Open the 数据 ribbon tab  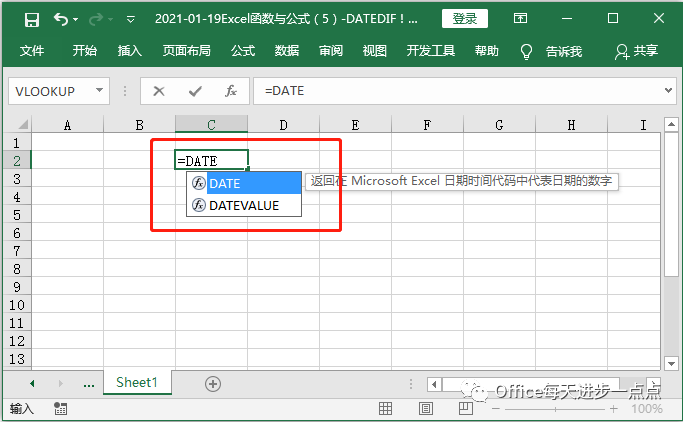click(x=287, y=51)
